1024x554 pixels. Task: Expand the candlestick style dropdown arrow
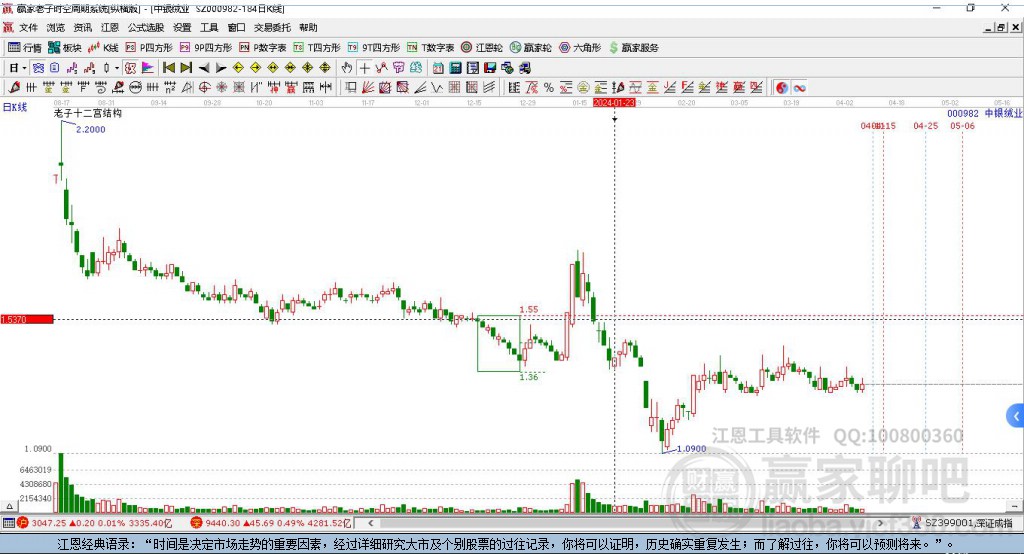click(x=117, y=68)
